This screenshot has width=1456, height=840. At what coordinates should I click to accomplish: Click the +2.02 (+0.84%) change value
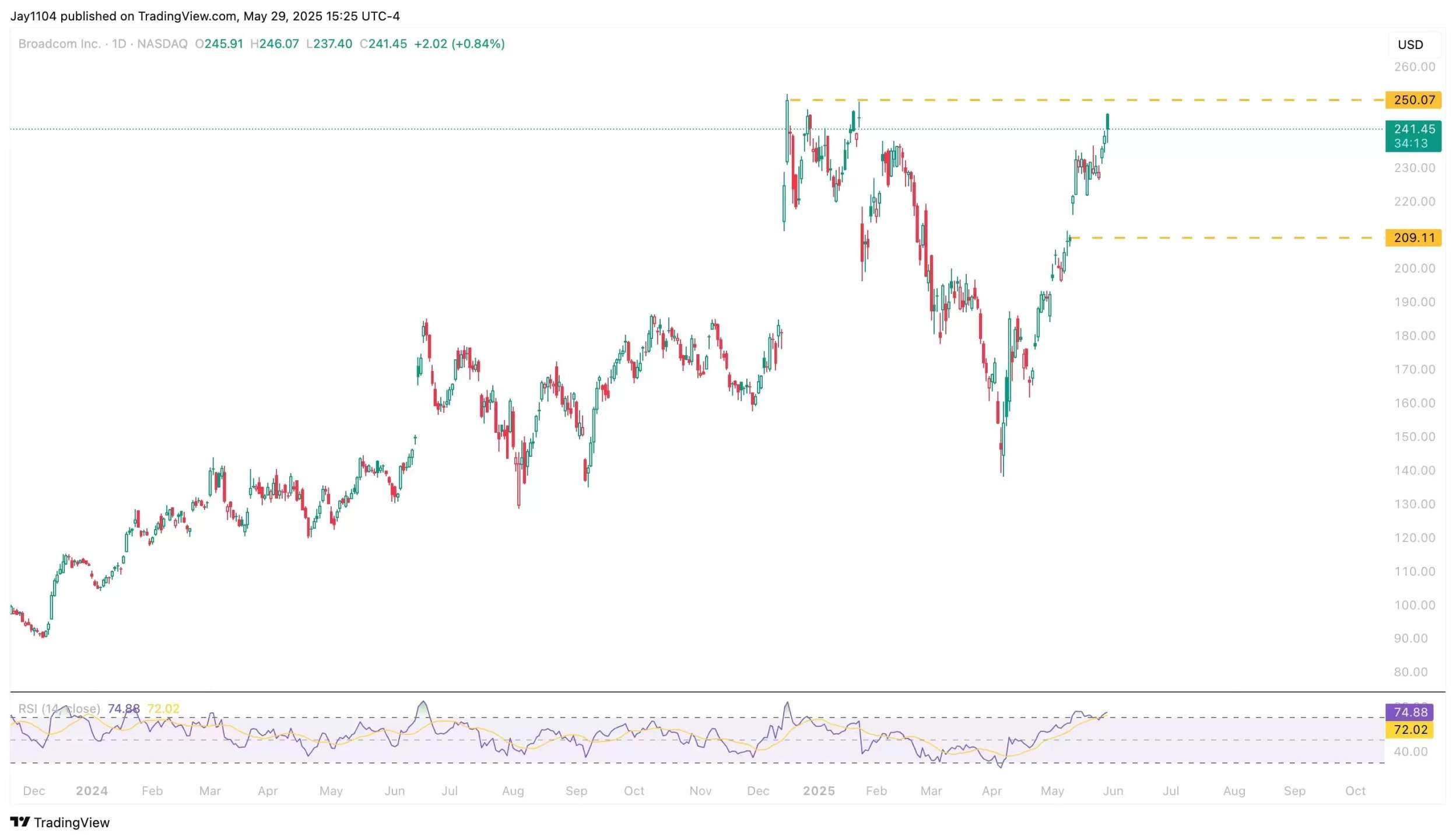click(x=459, y=44)
